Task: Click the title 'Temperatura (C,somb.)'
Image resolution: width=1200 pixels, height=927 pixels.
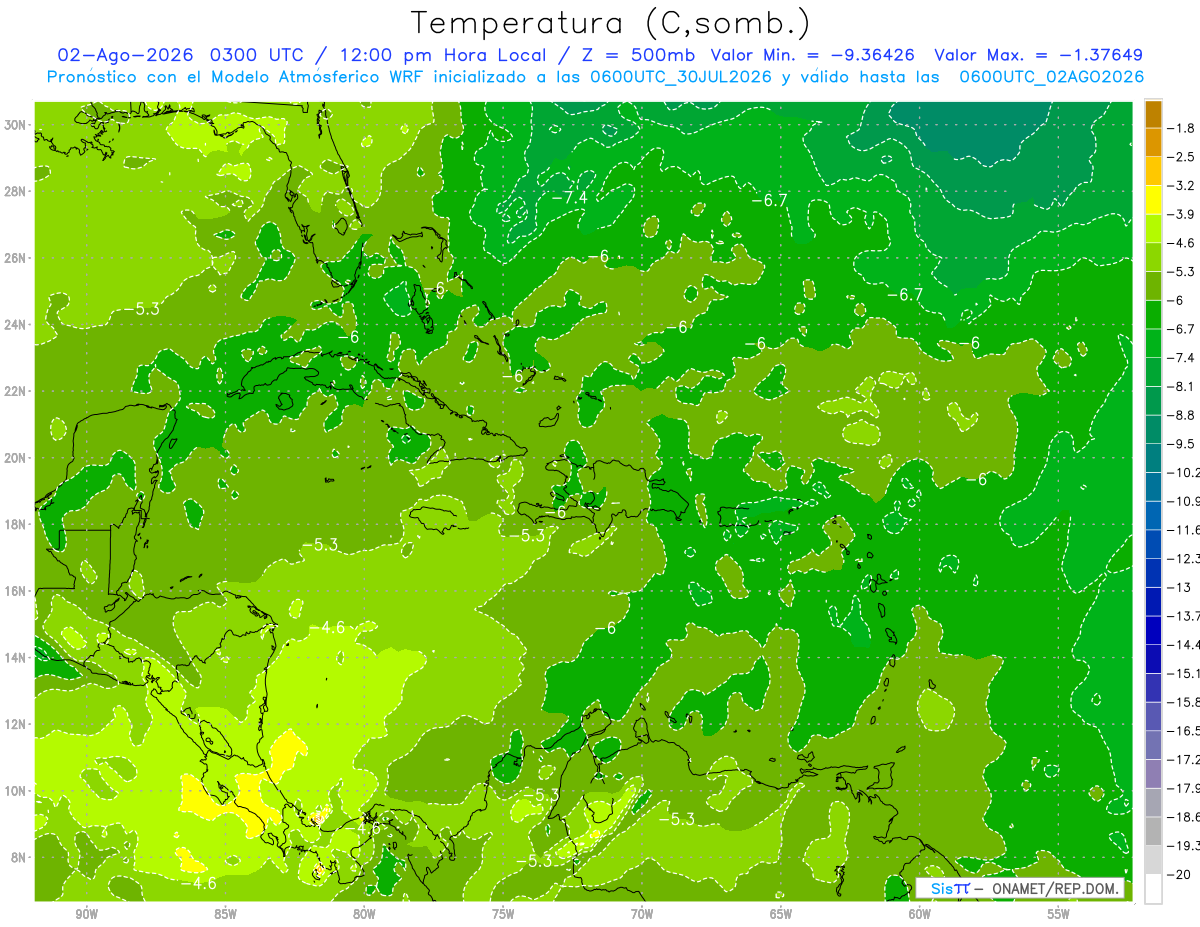Action: 610,23
